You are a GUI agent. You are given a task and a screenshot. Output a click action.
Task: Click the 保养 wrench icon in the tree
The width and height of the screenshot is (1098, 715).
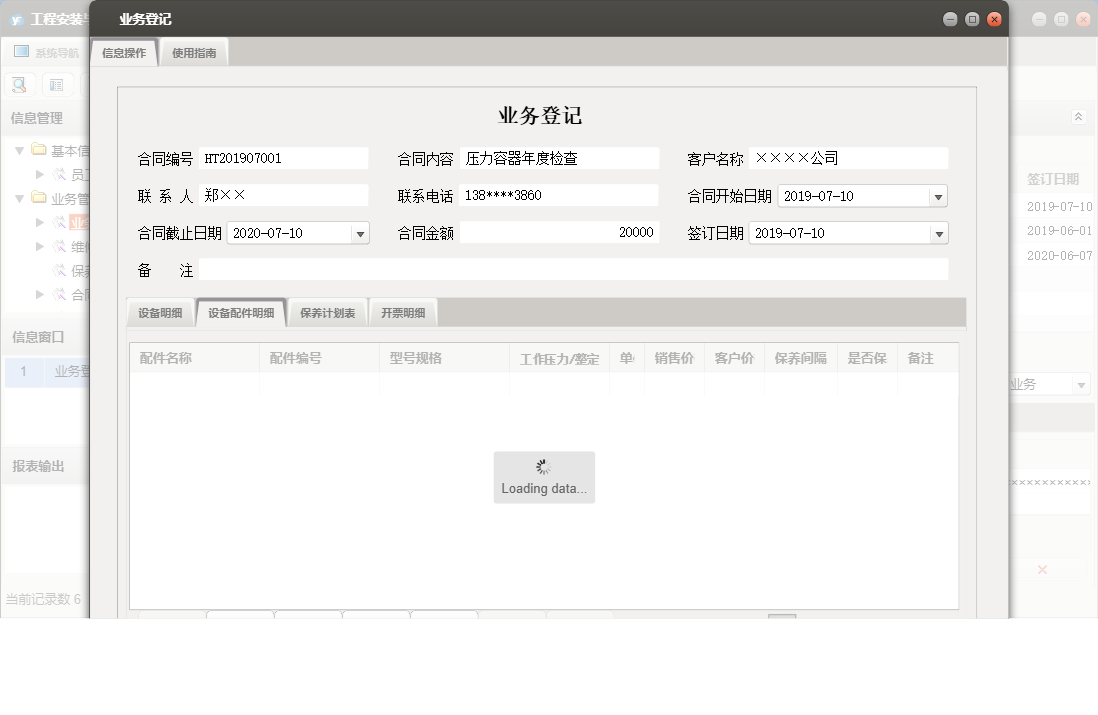pyautogui.click(x=59, y=269)
